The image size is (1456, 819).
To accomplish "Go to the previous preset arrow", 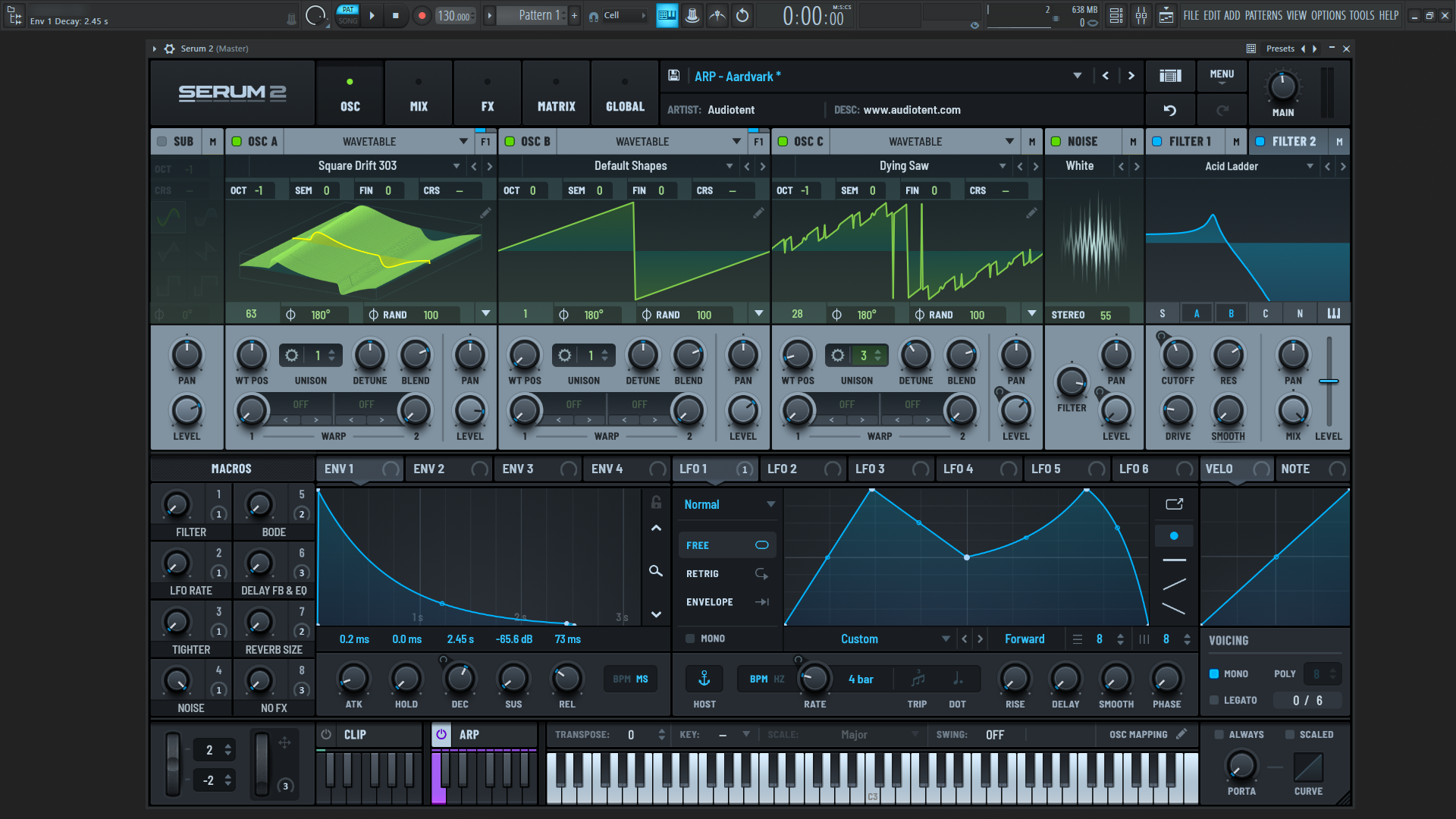I will point(1106,76).
